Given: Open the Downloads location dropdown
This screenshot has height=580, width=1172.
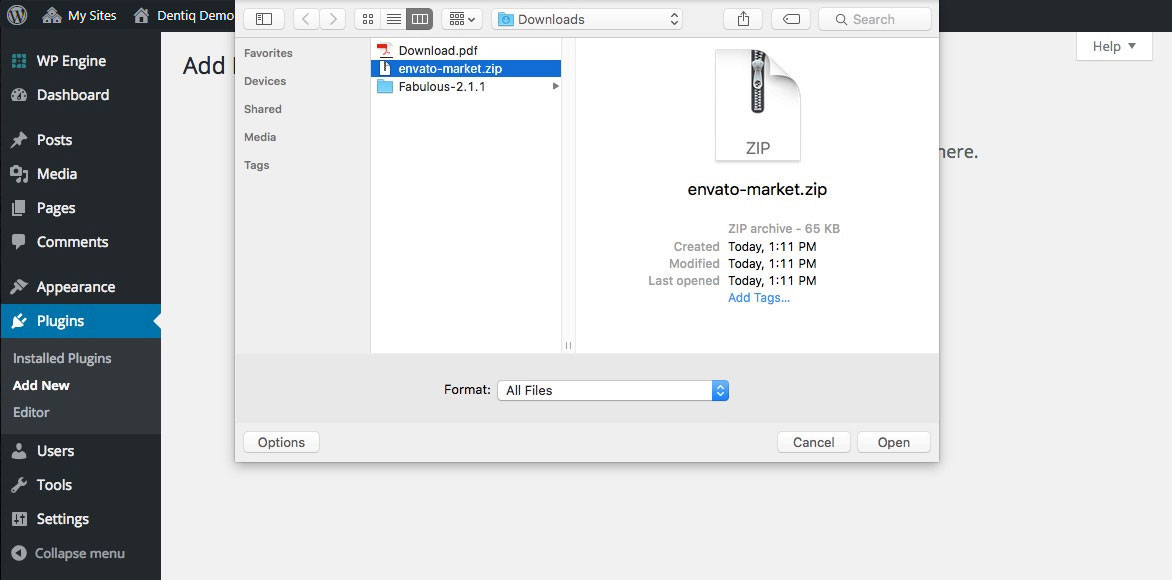Looking at the screenshot, I should tap(587, 19).
